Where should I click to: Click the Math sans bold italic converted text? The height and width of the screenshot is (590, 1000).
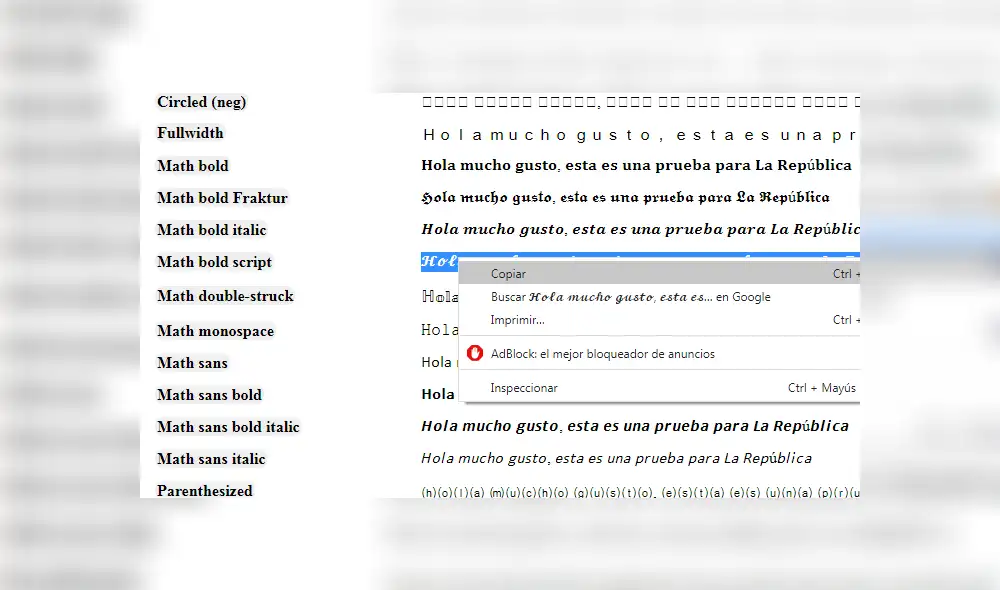635,426
